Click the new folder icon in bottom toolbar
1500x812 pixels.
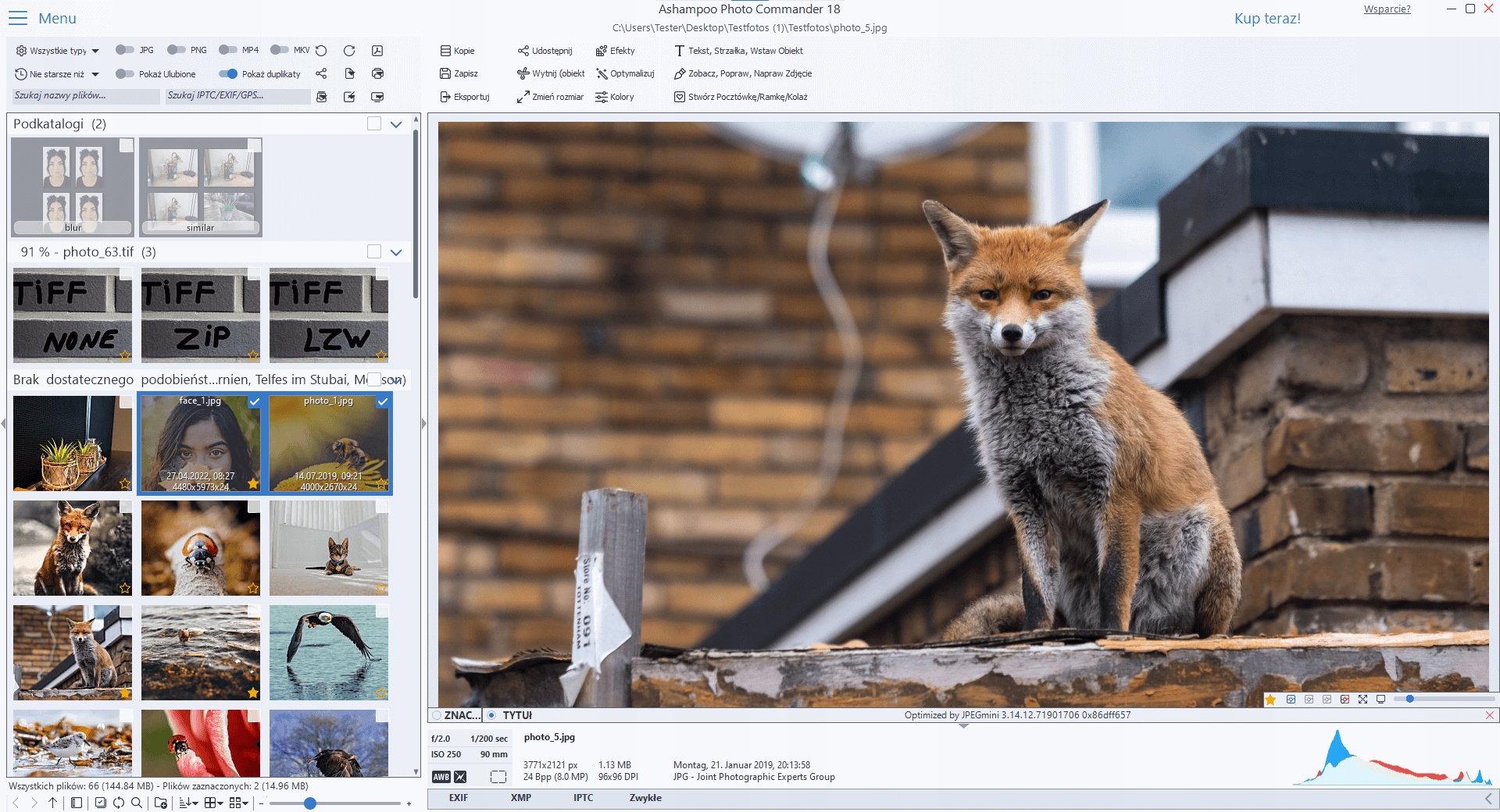click(x=161, y=803)
